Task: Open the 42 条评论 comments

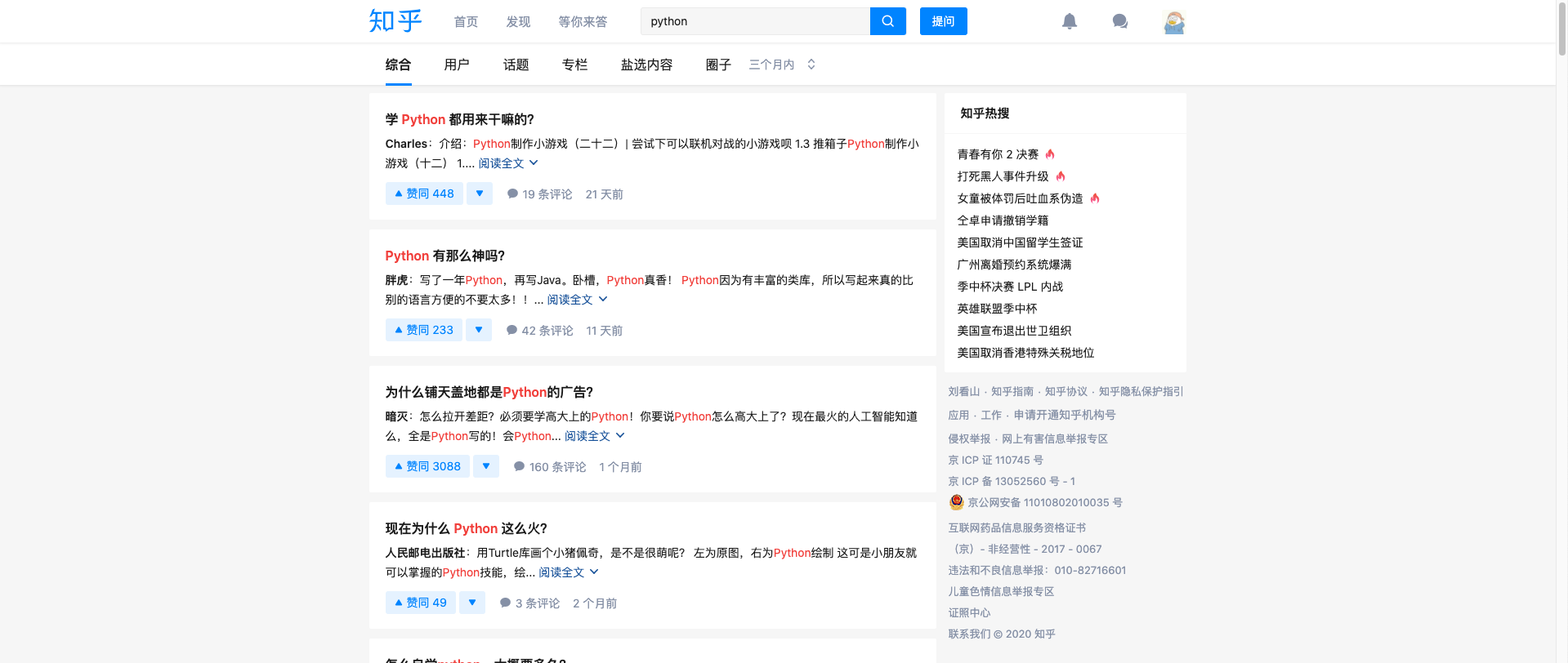Action: point(539,331)
